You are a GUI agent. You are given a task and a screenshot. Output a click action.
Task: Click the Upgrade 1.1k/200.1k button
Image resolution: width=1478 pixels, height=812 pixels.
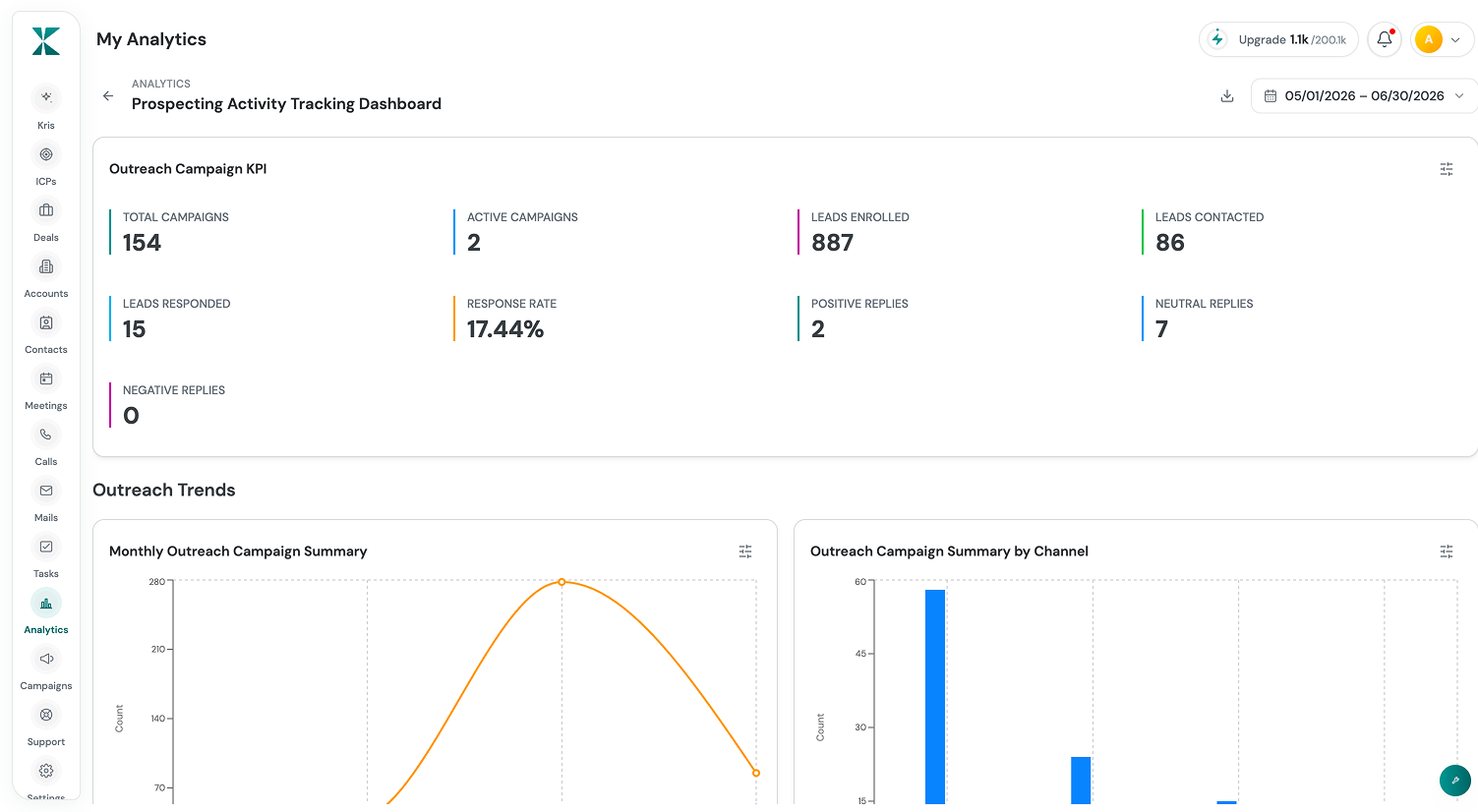pos(1278,39)
